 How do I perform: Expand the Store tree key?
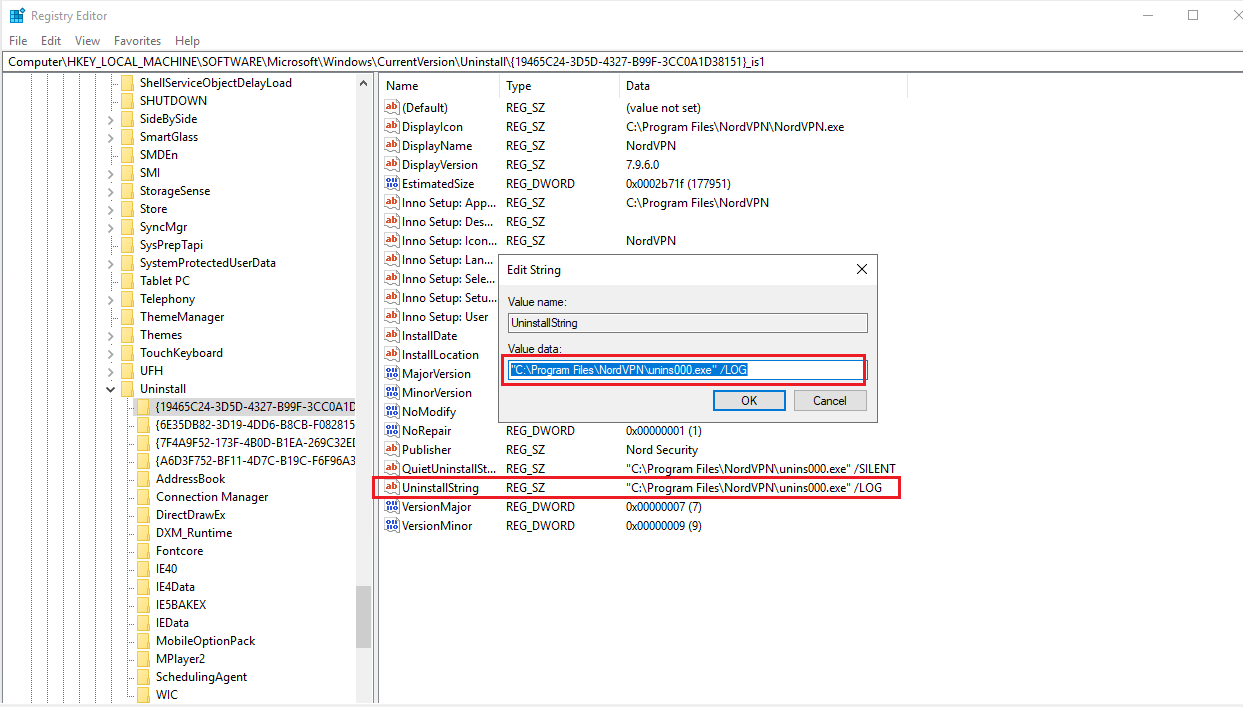tap(110, 209)
